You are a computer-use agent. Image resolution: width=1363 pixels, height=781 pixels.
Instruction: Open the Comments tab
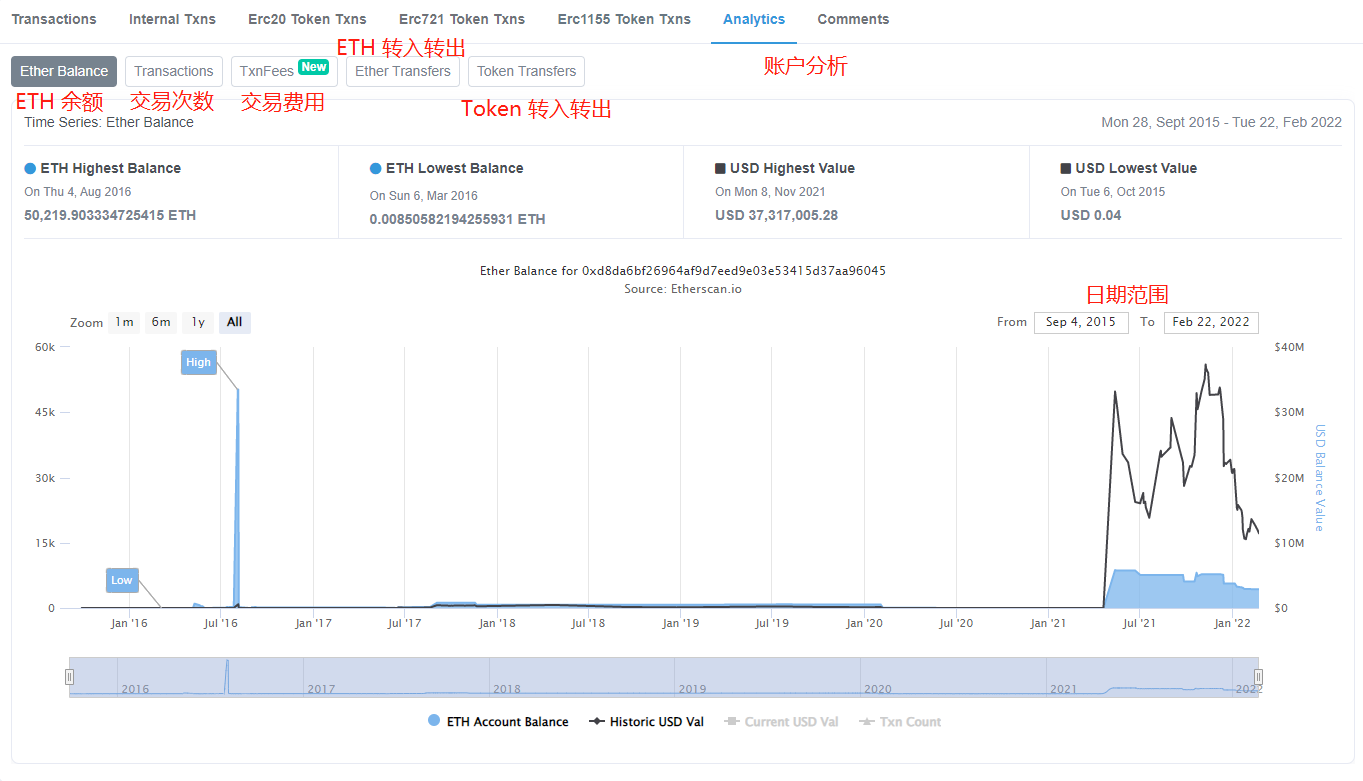click(853, 19)
